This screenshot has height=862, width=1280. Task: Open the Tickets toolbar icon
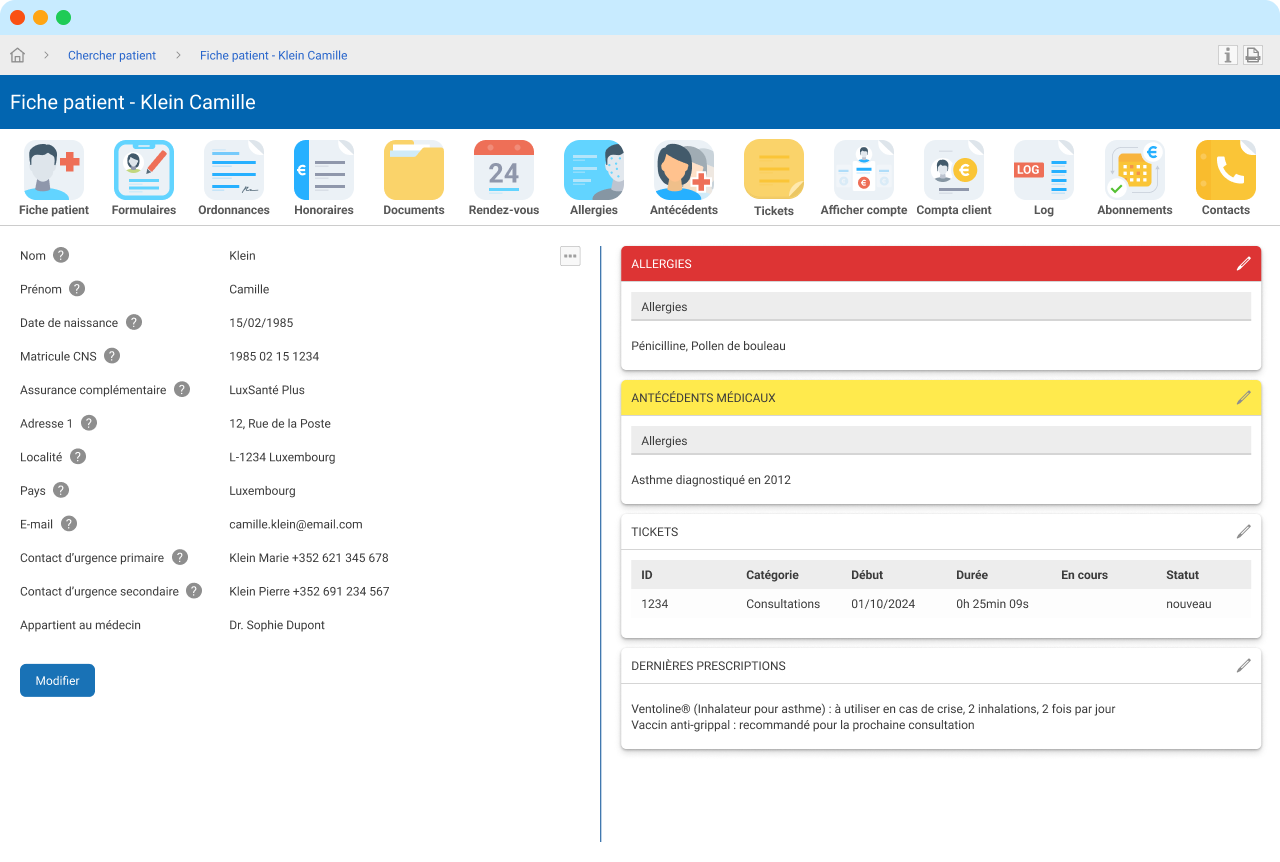pos(774,170)
